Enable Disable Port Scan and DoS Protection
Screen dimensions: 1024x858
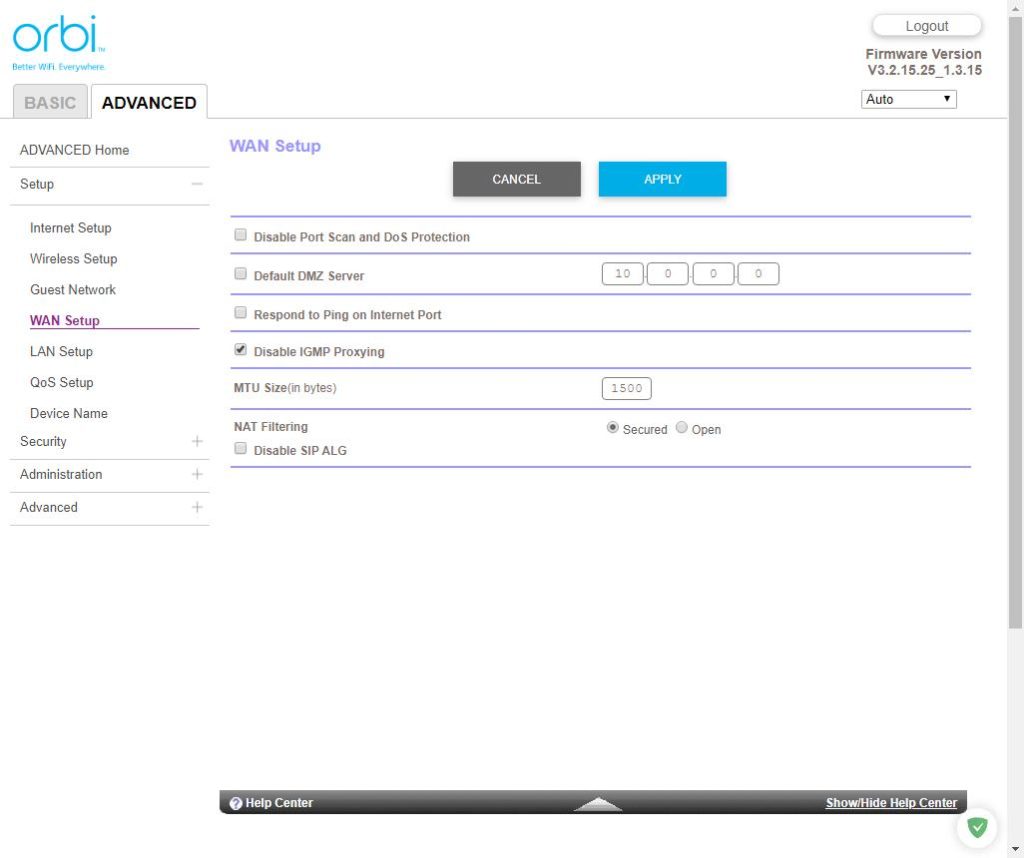(x=240, y=236)
